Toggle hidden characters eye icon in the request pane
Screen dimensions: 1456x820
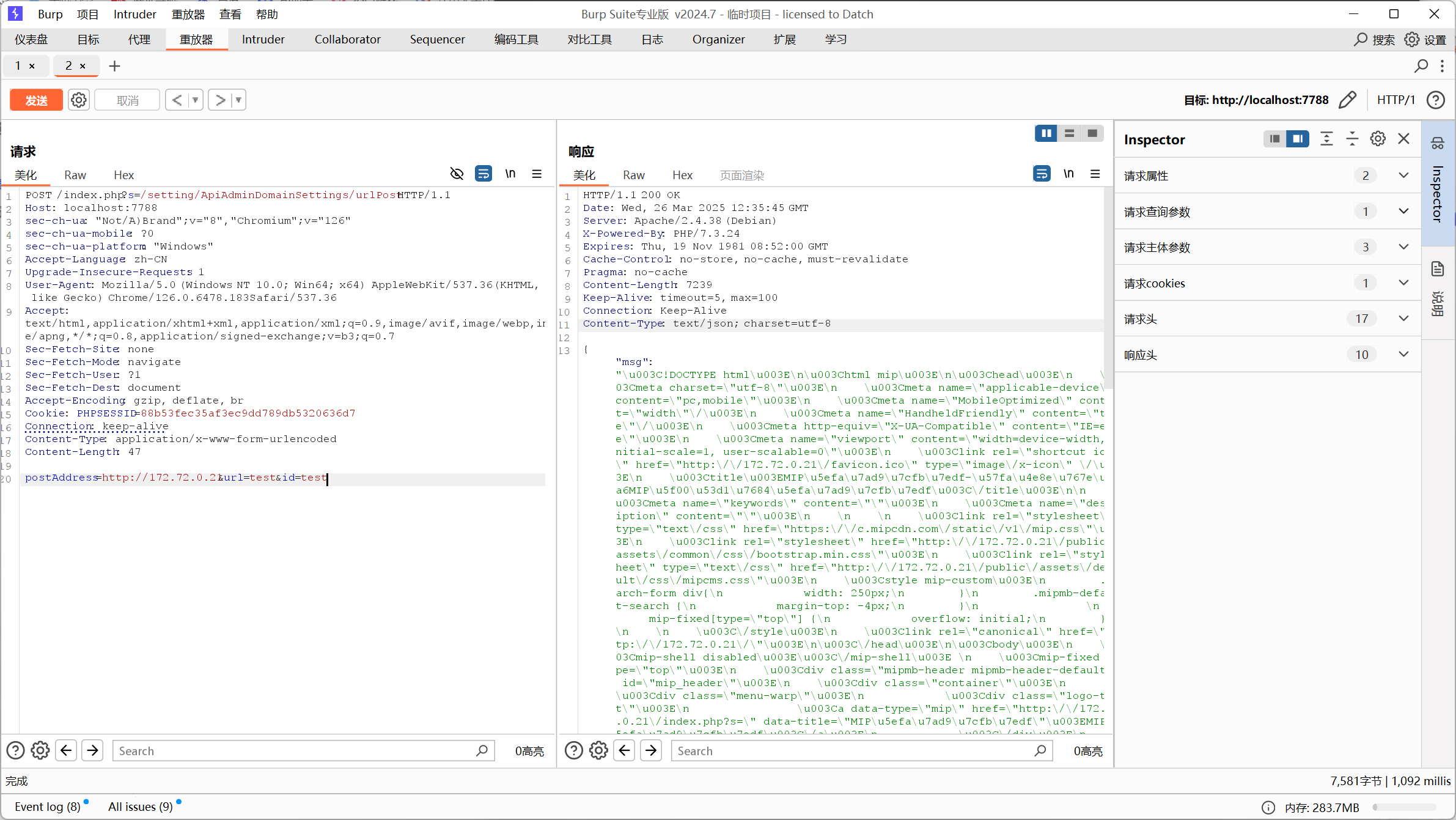click(457, 174)
